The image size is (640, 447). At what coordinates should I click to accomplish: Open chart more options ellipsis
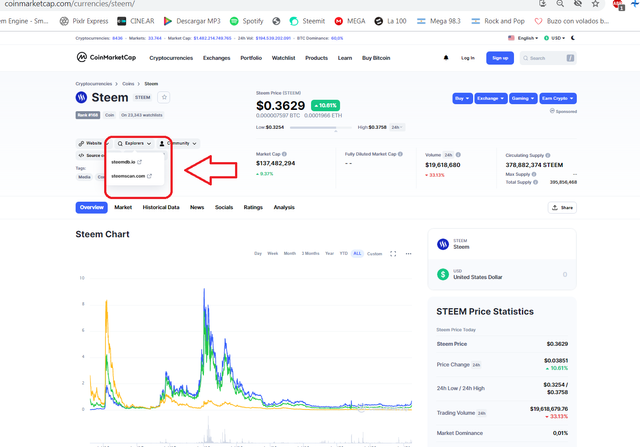[x=409, y=254]
